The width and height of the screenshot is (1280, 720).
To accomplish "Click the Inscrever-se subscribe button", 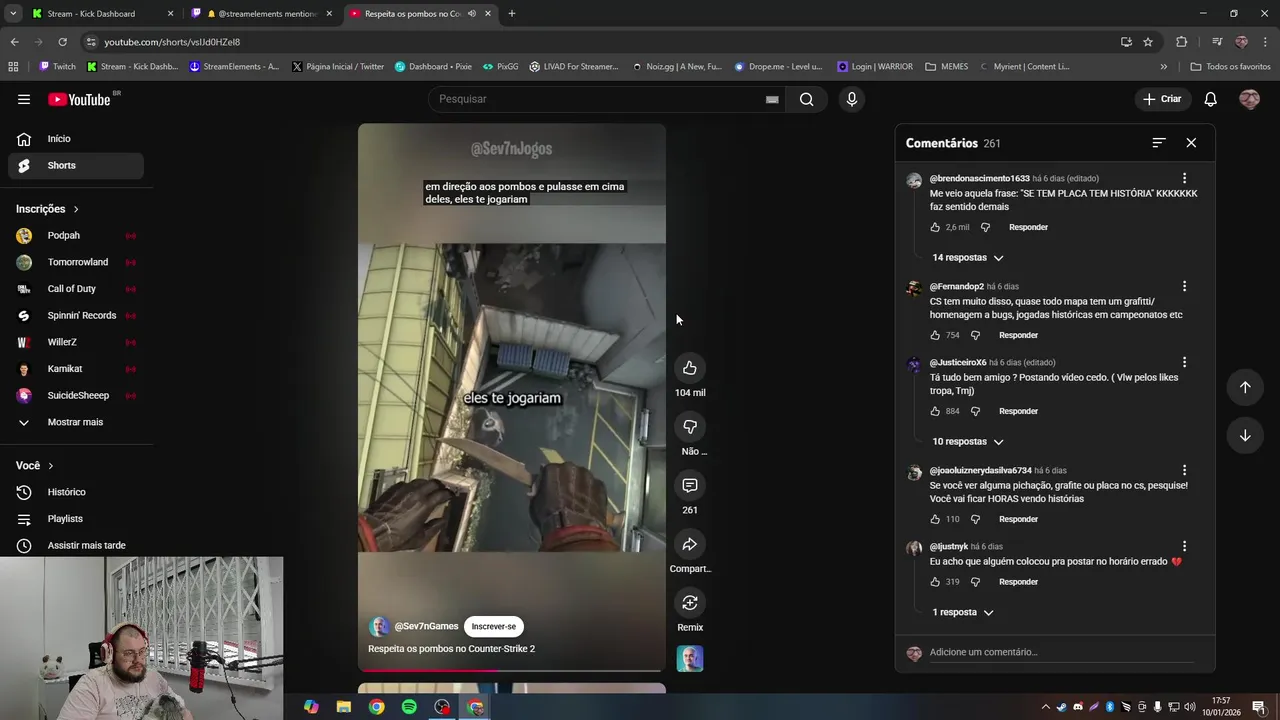I will [494, 627].
